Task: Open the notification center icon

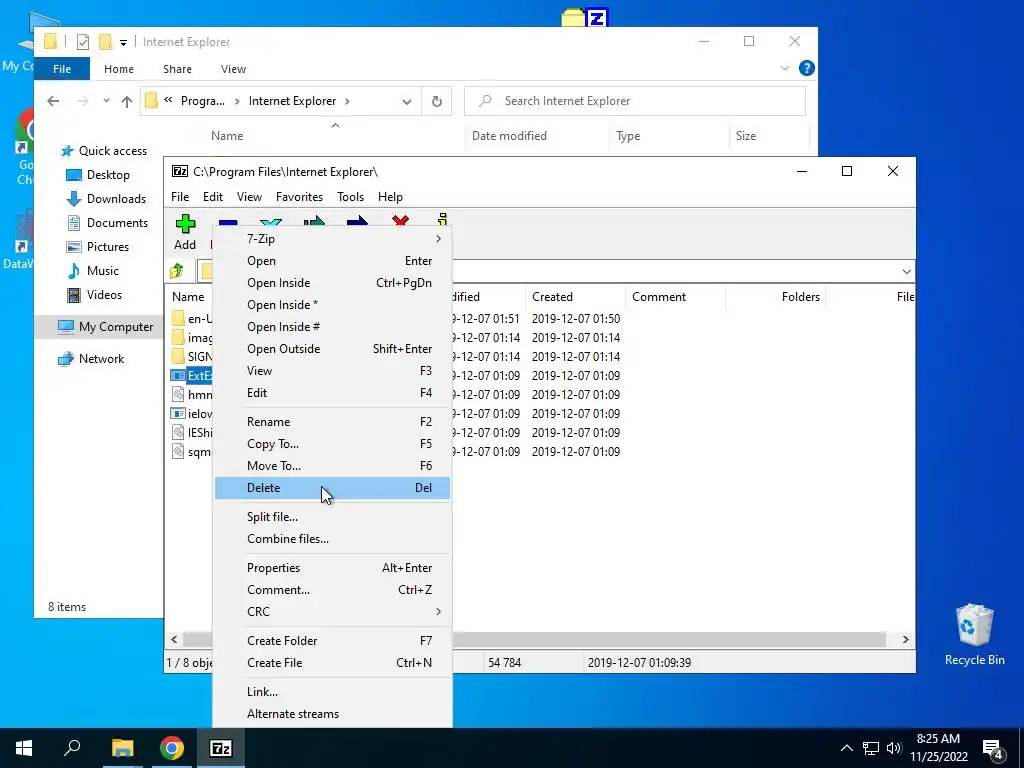Action: pyautogui.click(x=993, y=748)
